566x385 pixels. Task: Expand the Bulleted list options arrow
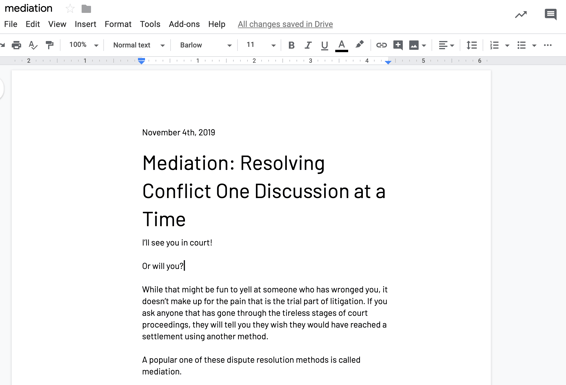click(x=534, y=45)
